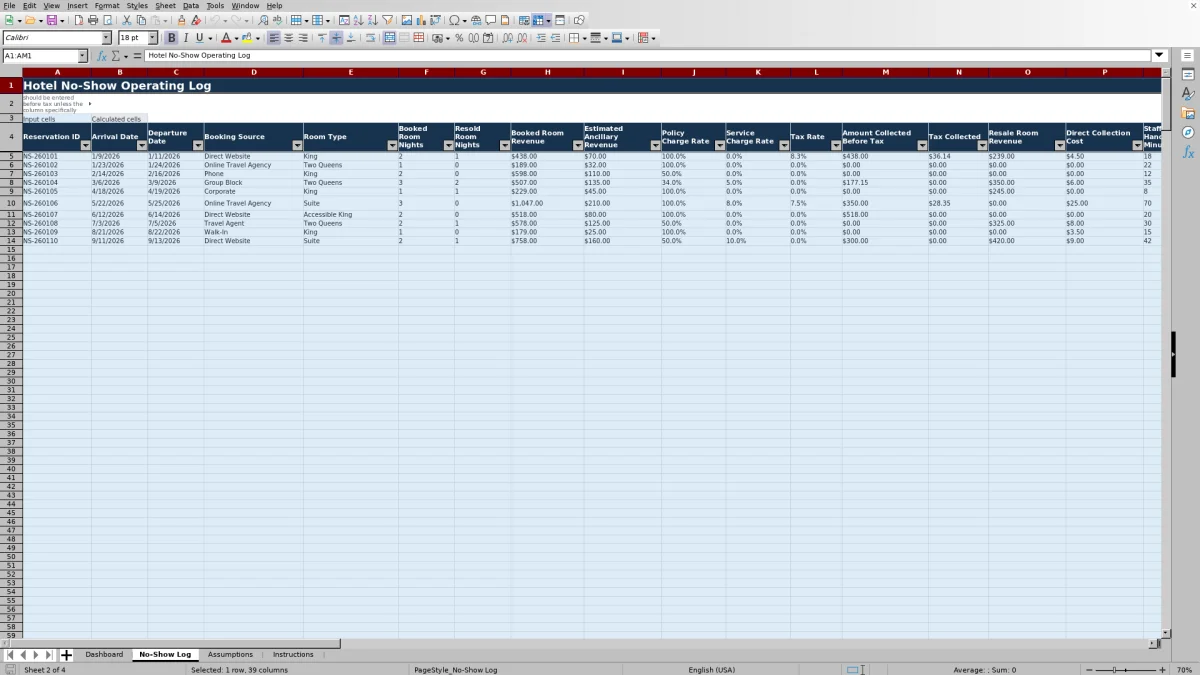
Task: Click the Merge and Center Cells icon
Action: click(390, 38)
